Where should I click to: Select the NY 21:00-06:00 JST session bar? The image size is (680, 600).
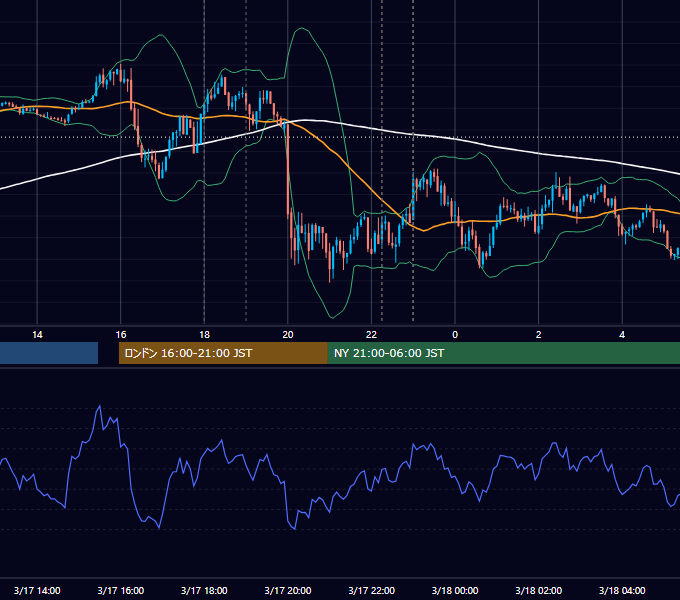click(x=503, y=353)
